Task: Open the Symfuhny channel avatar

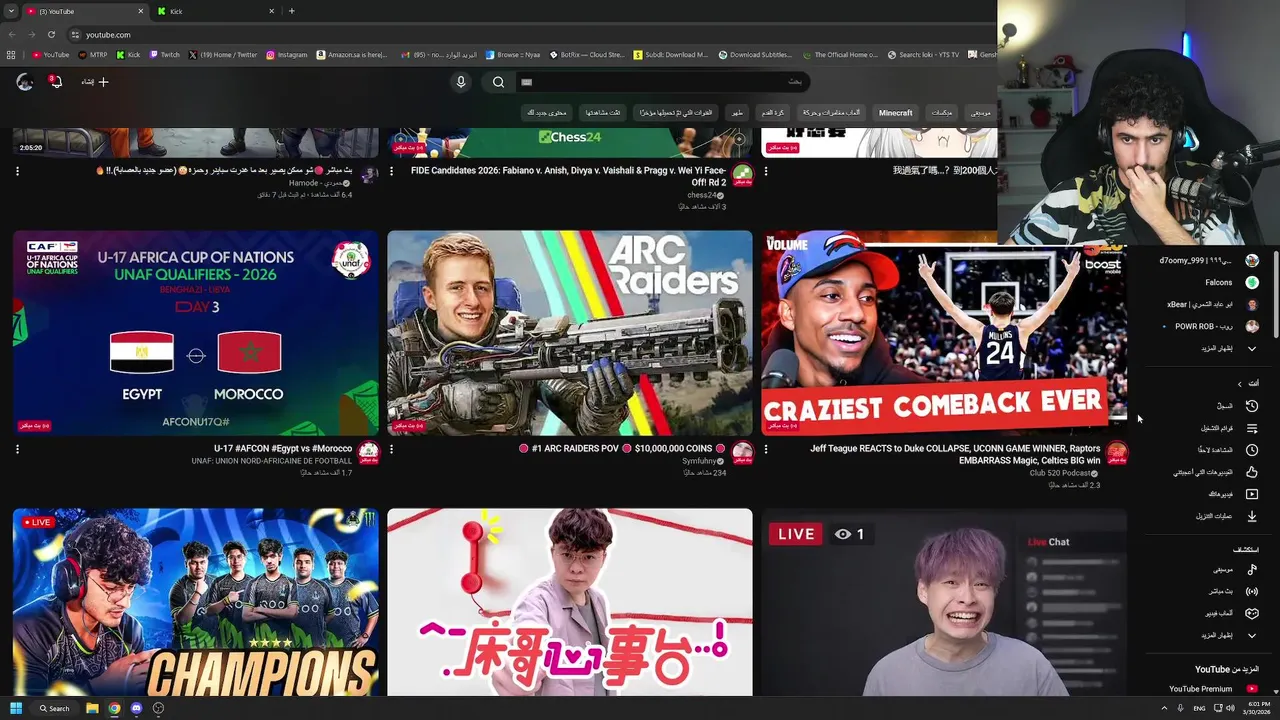Action: click(742, 453)
